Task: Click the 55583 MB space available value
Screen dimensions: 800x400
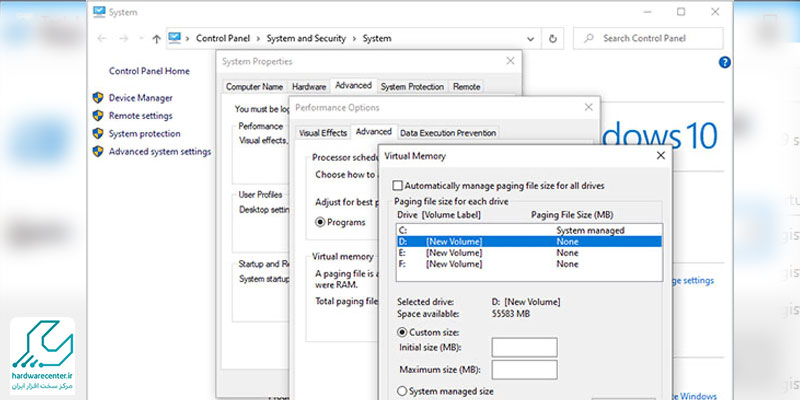Action: (x=510, y=314)
